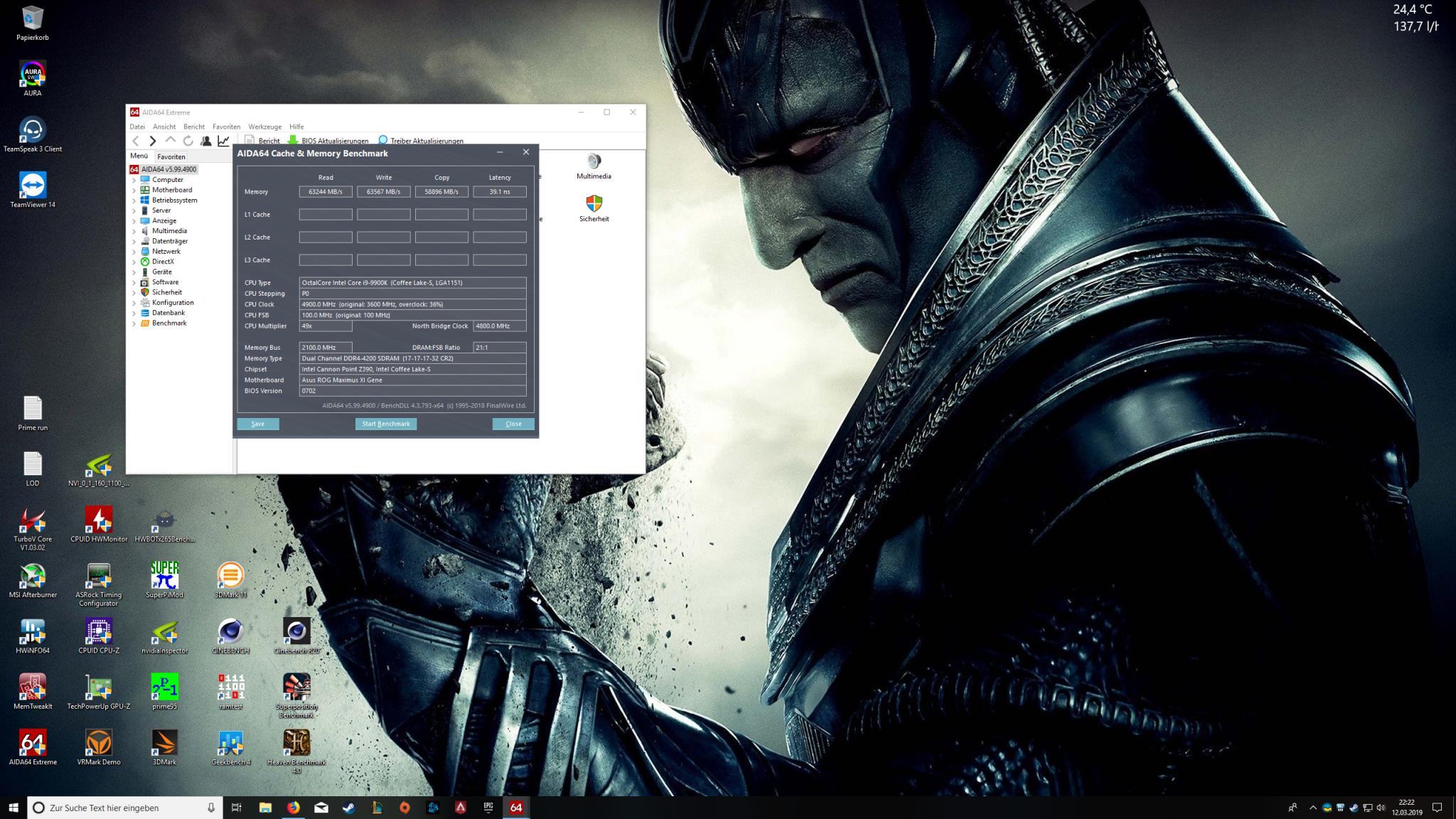Click the Windows Start button
Screen dimensions: 1456x819
(13, 808)
